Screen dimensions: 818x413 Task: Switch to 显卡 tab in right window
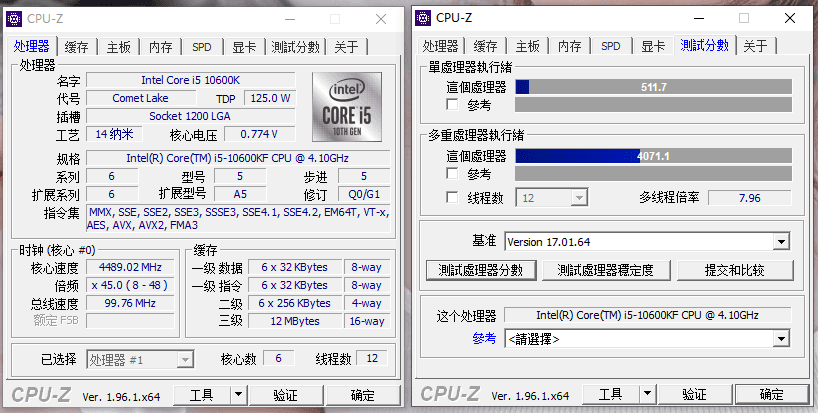tap(653, 46)
